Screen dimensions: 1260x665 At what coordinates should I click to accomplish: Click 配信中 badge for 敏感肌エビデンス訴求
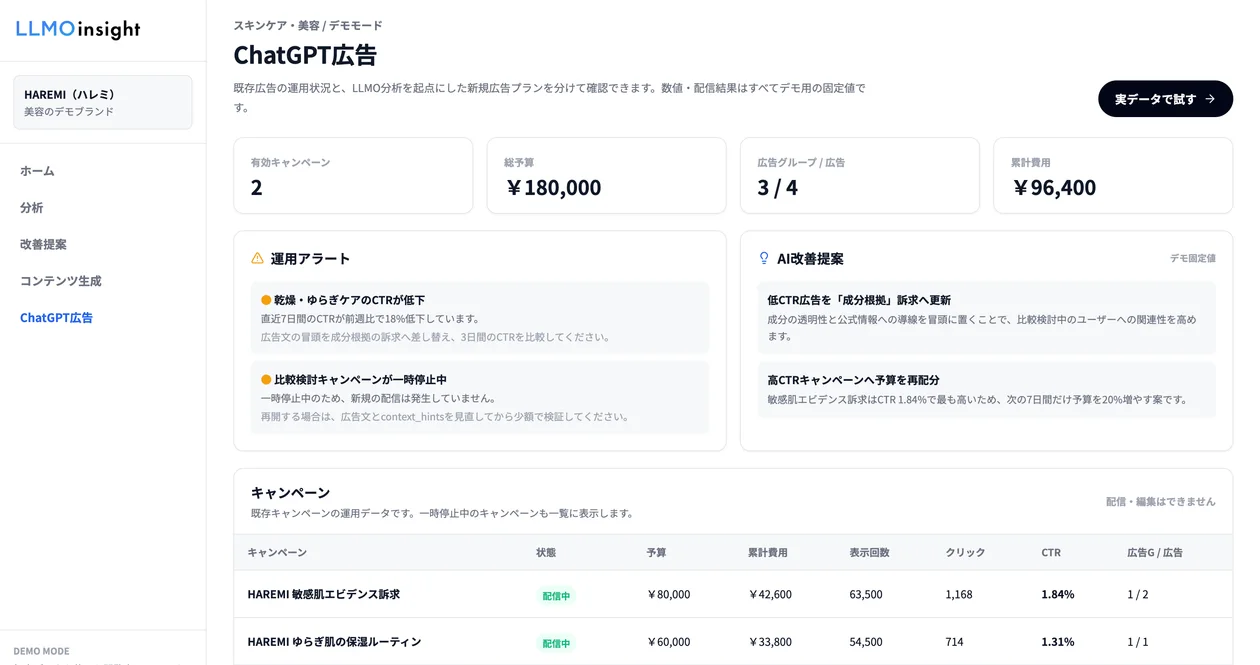tap(556, 596)
